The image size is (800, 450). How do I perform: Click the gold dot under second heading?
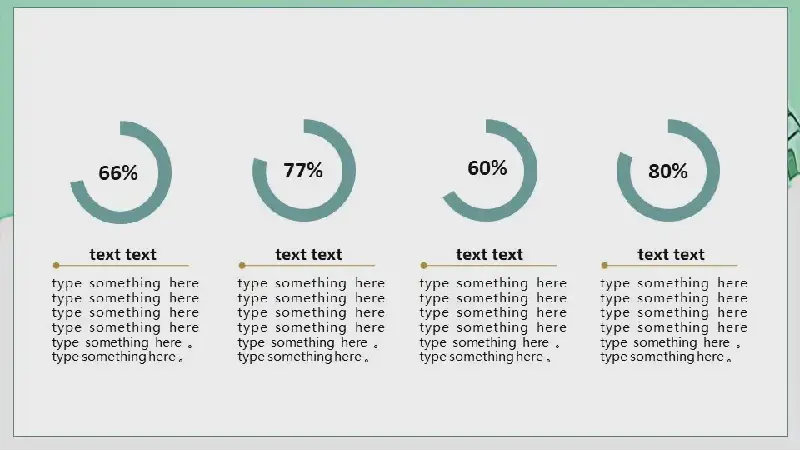pos(242,265)
